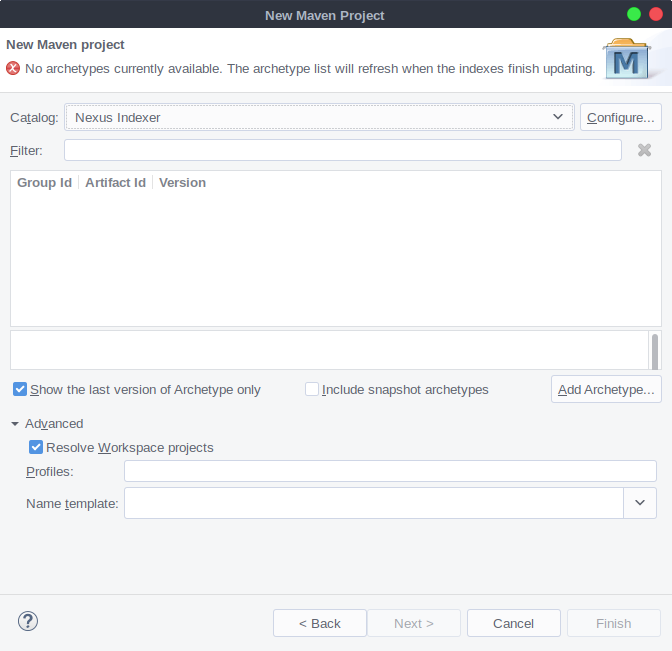This screenshot has width=672, height=651.
Task: Click the green maximize window button
Action: click(x=633, y=14)
